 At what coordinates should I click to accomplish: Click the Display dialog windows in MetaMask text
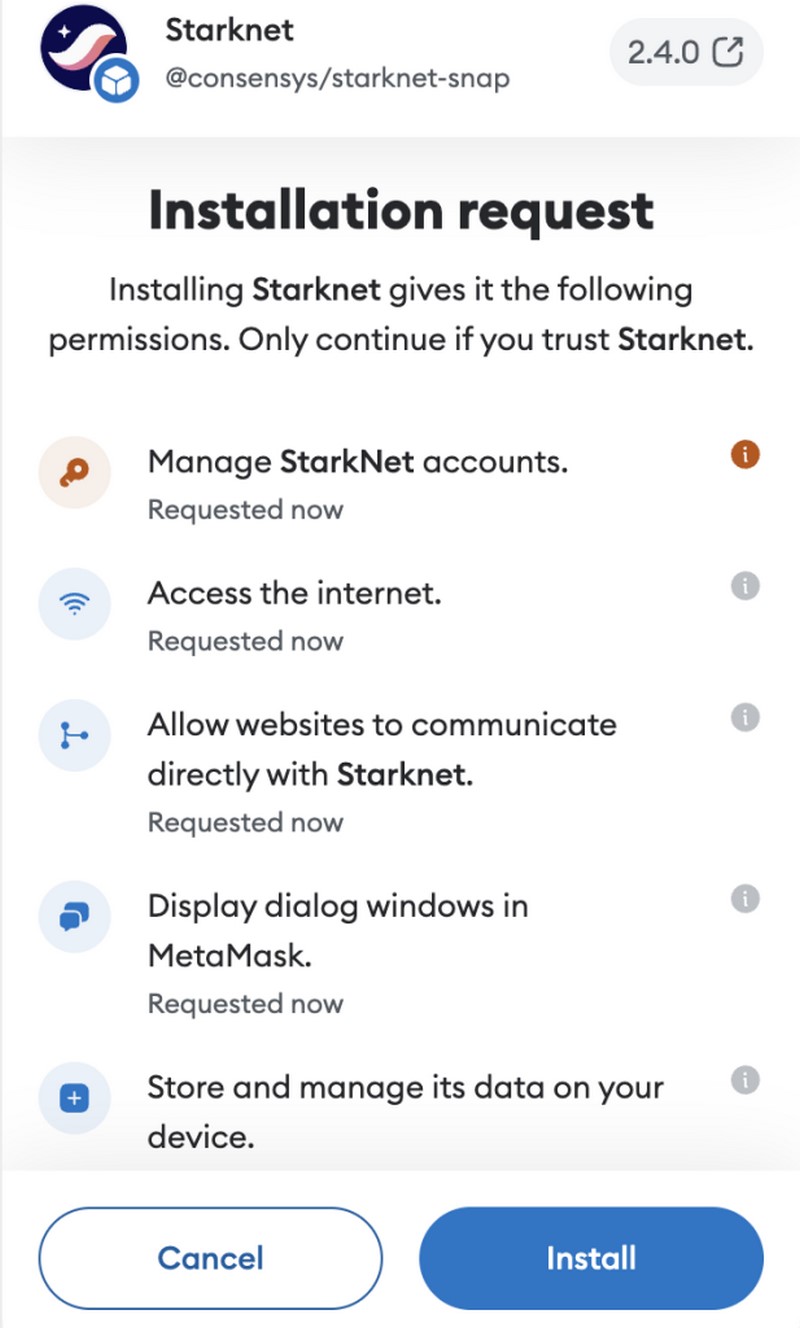click(x=338, y=930)
